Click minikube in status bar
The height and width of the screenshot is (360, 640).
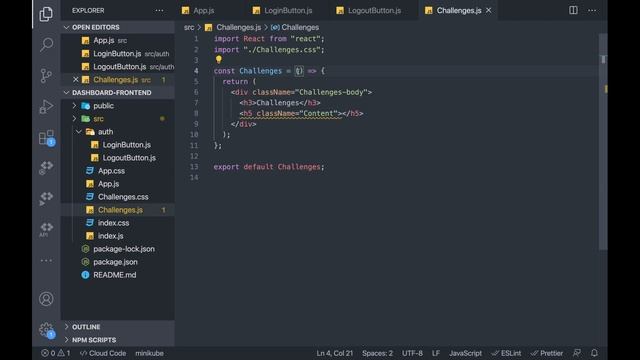149,353
